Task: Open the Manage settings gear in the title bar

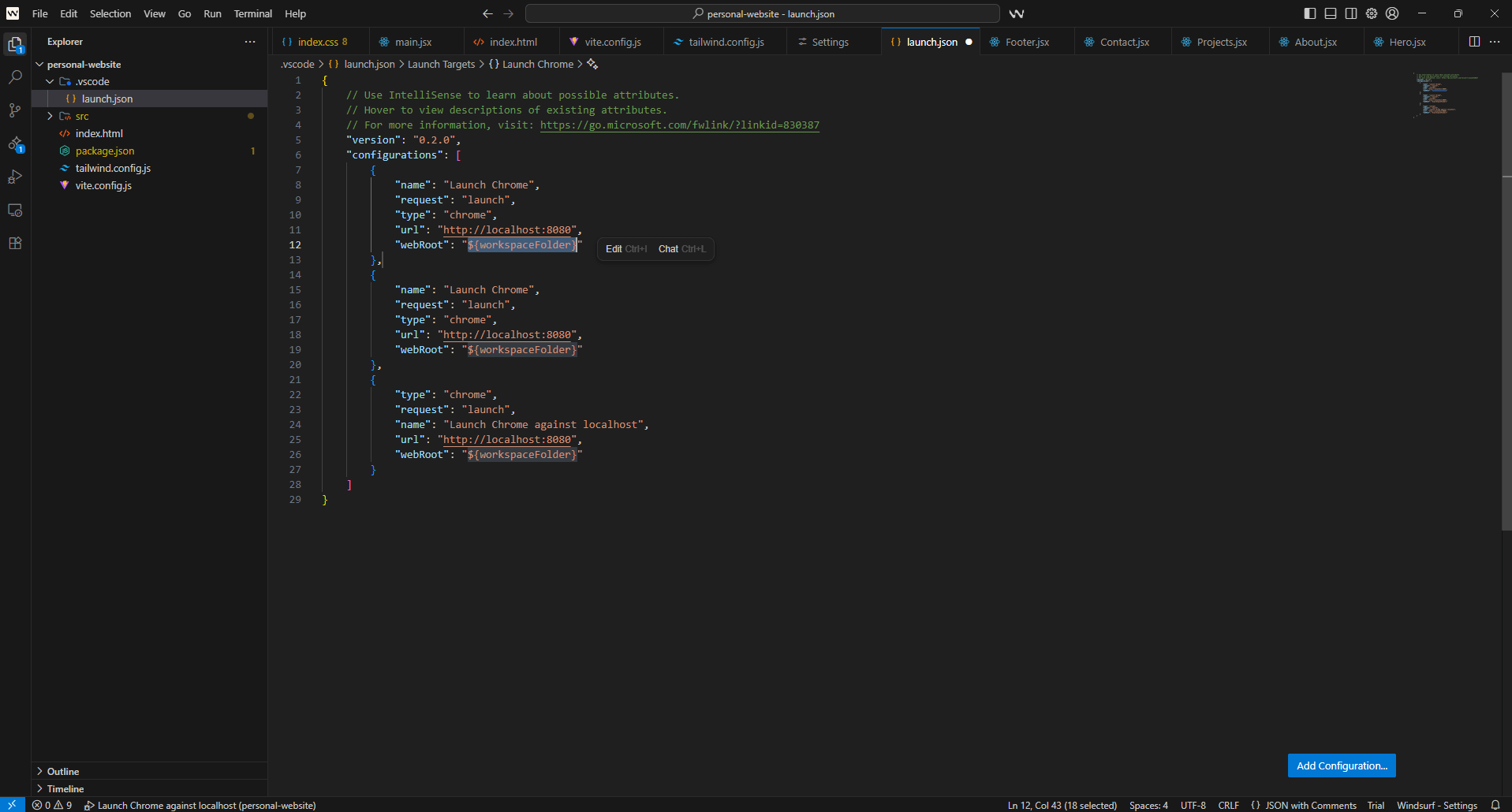Action: 1371,13
